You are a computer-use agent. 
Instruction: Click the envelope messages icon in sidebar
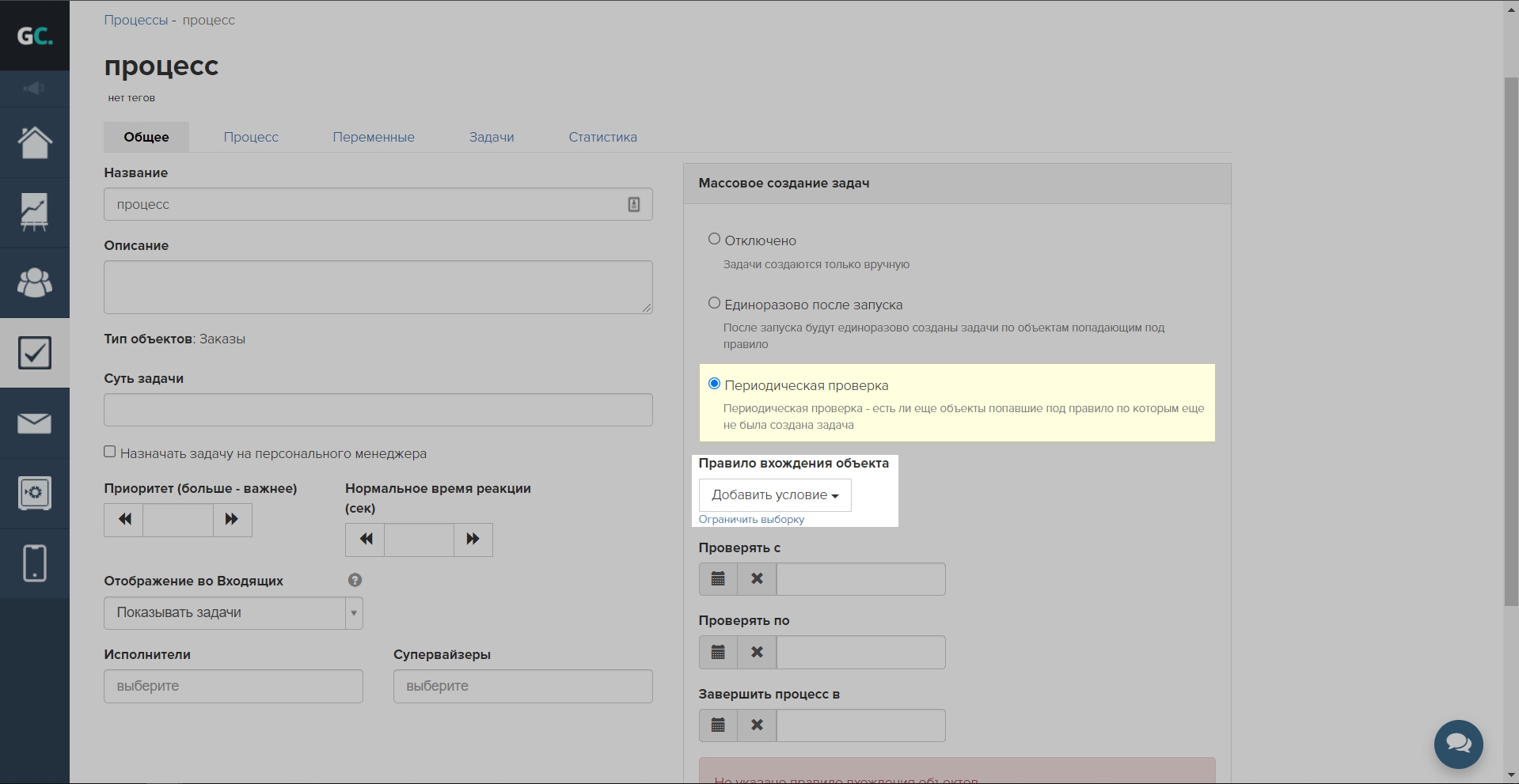pos(35,423)
